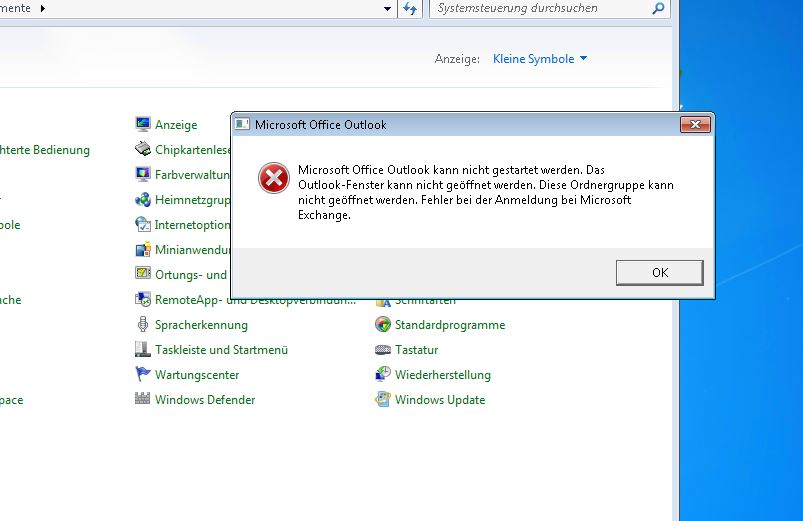Click the Outlook error message text

(x=485, y=192)
